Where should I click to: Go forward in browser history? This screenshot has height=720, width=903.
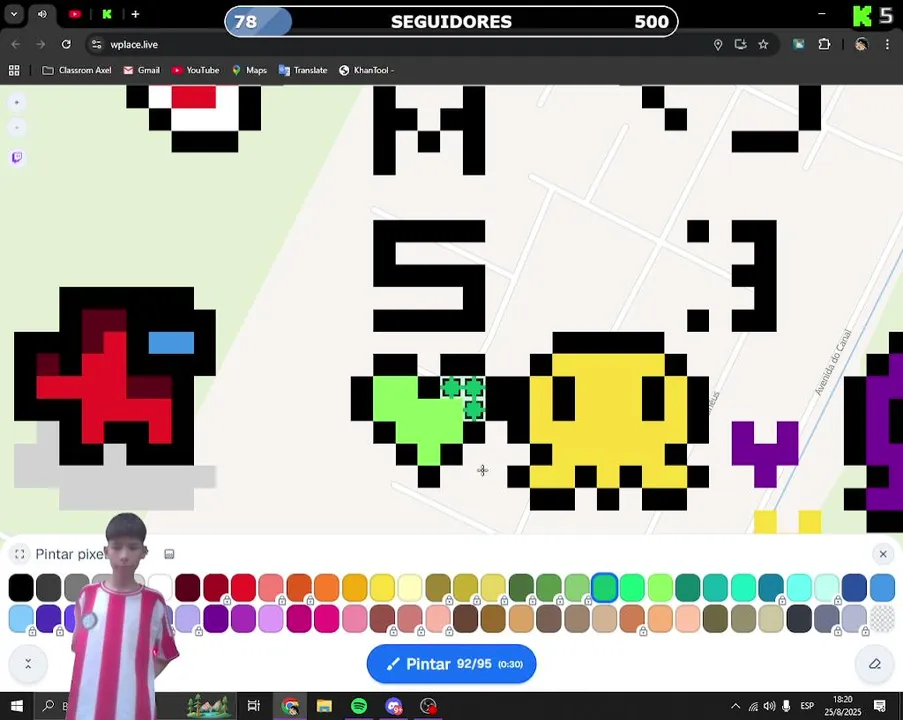point(41,44)
